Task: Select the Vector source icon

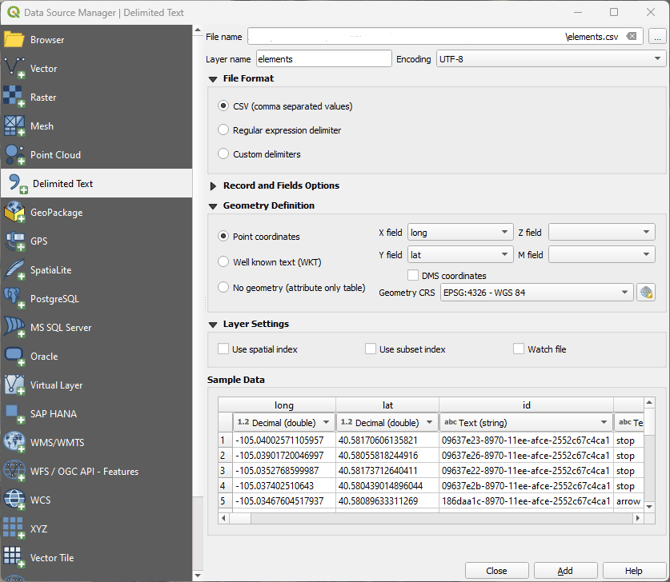Action: click(14, 68)
